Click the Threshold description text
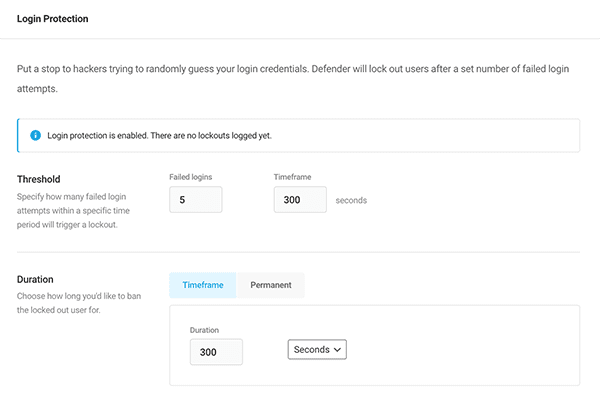 (x=80, y=210)
